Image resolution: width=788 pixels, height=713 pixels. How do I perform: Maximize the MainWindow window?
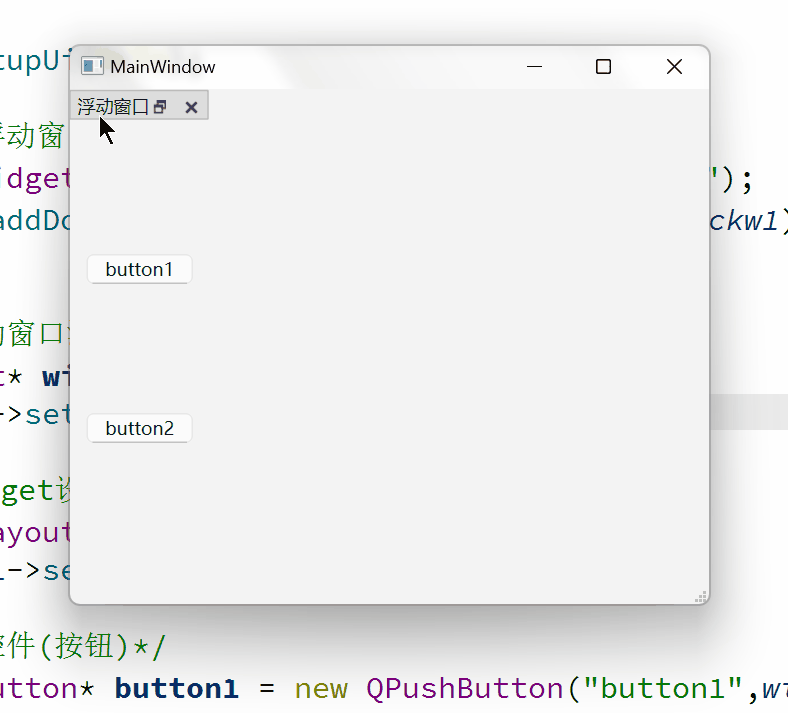click(x=603, y=66)
